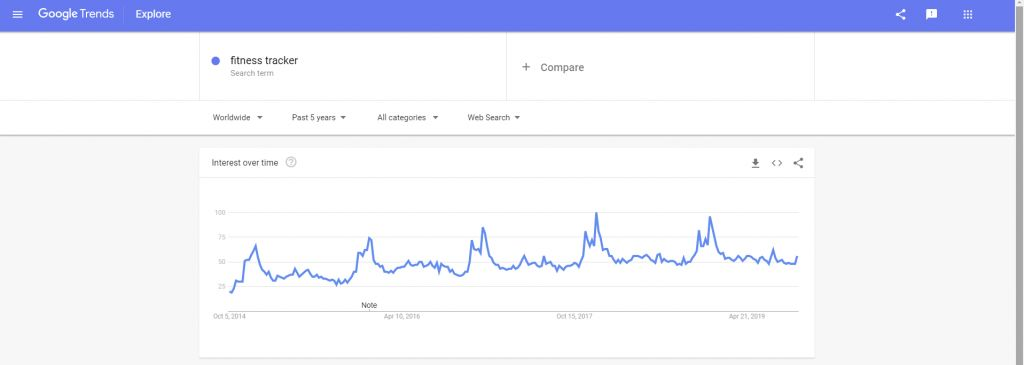
Task: Show help for Interest over time
Action: [291, 163]
